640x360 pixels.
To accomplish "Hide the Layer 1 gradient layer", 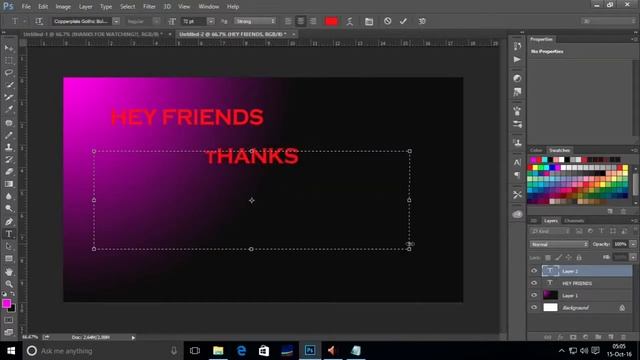I will [x=534, y=295].
